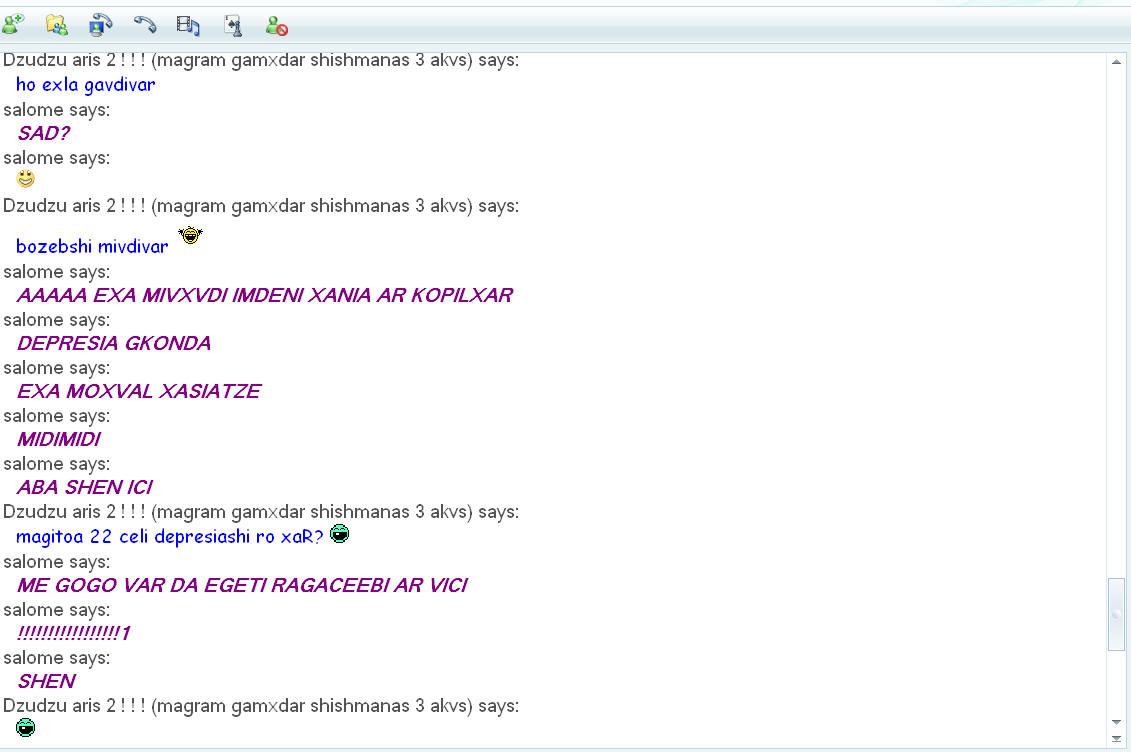This screenshot has width=1131, height=752.
Task: Click 'salome says:' header above 'SAD?'
Action: tap(56, 110)
